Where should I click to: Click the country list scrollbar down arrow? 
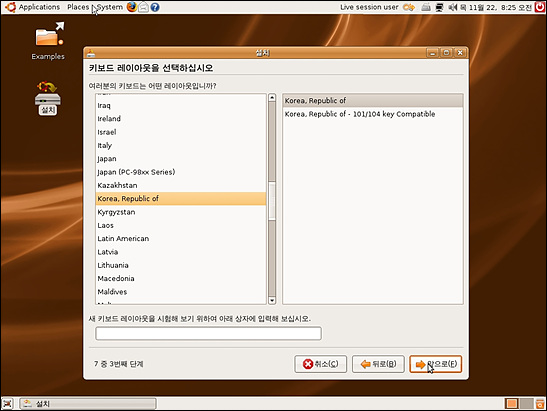[272, 300]
